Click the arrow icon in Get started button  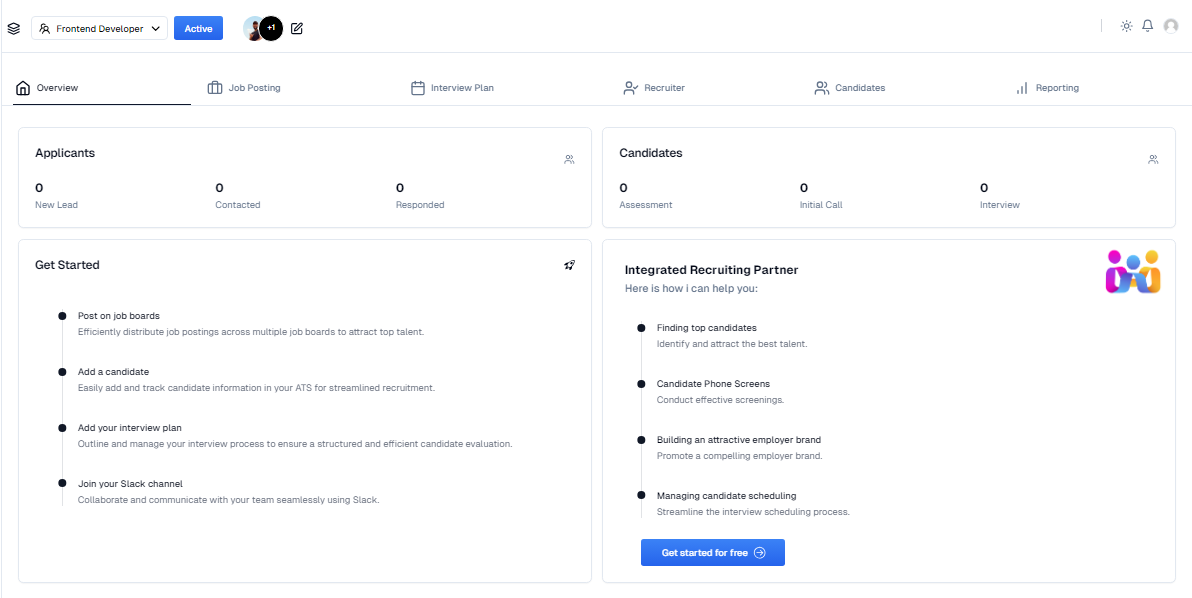tap(759, 552)
